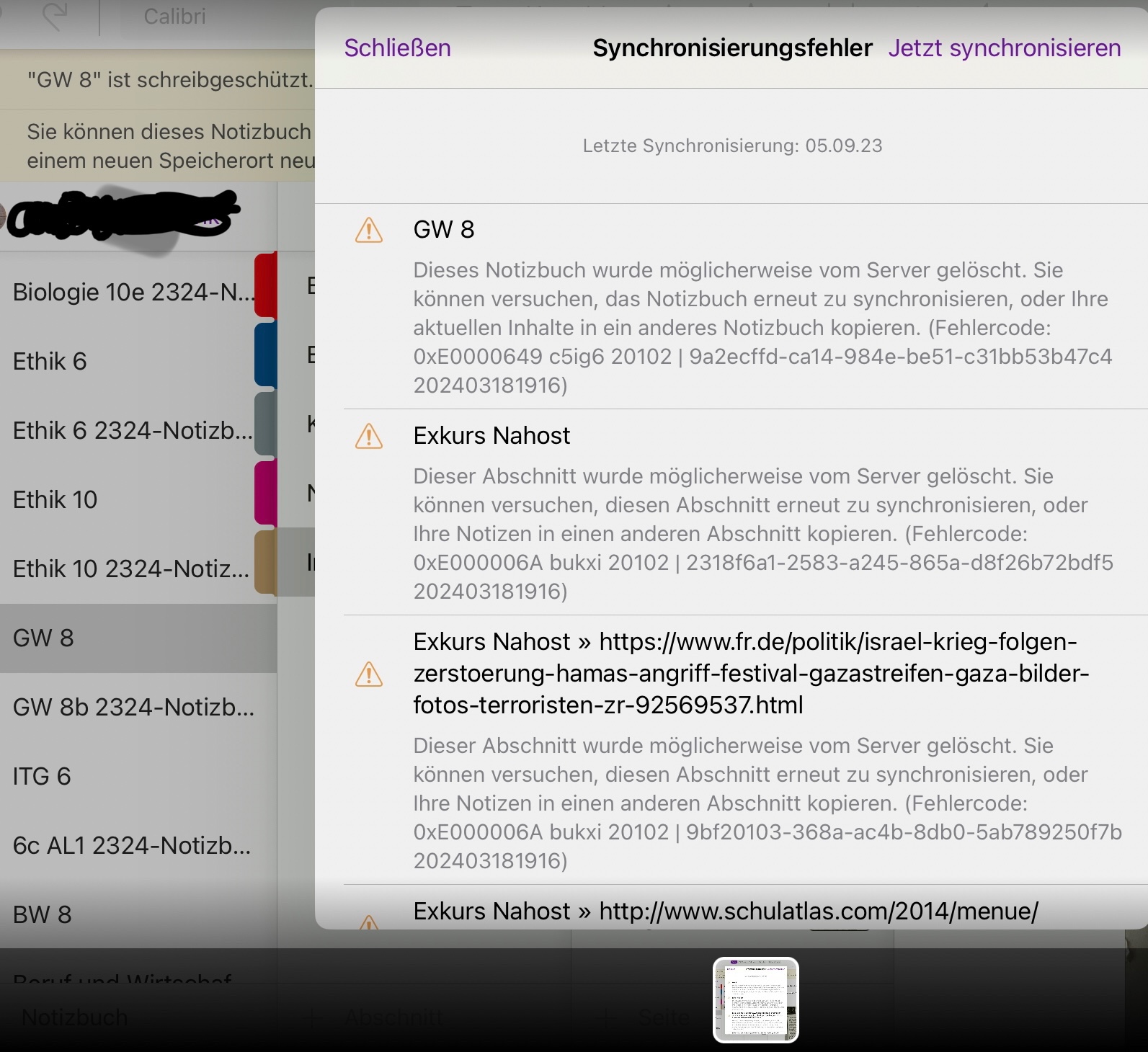The width and height of the screenshot is (1148, 1052).
Task: Open the Exkurs Nahost schulatlas.com error entry
Action: point(726,911)
